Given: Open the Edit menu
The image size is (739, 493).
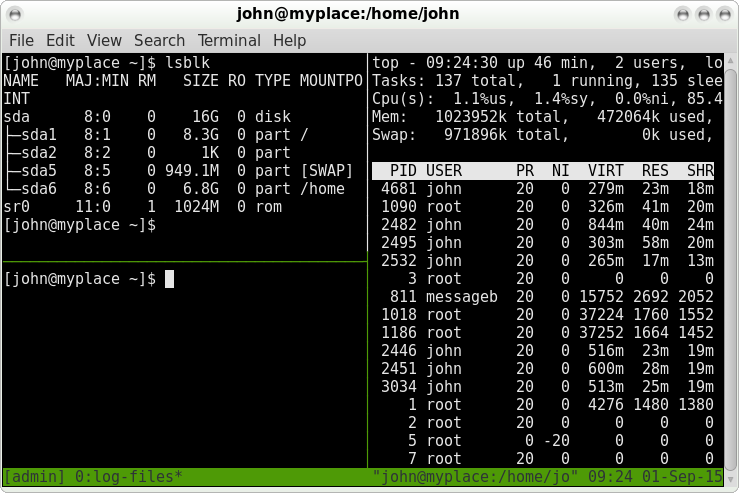Looking at the screenshot, I should click(60, 40).
